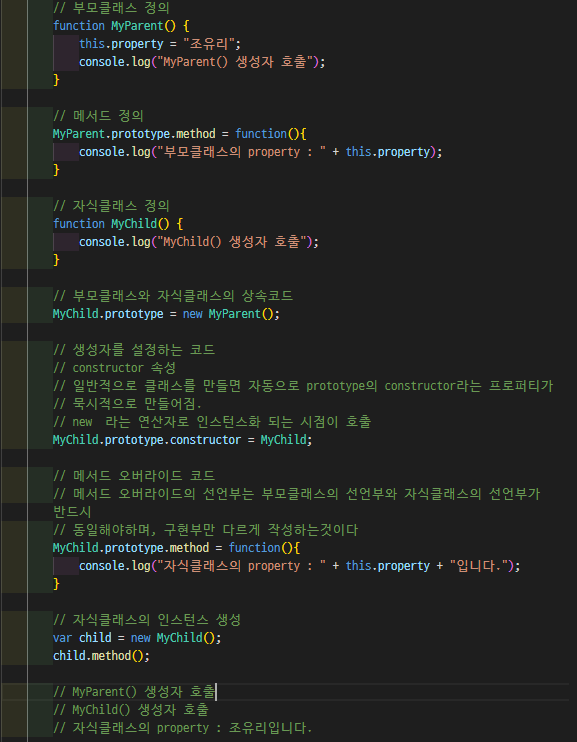The image size is (577, 742).
Task: Click the comment line starting with "// new 라는 연산자로"
Action: pyautogui.click(x=212, y=422)
